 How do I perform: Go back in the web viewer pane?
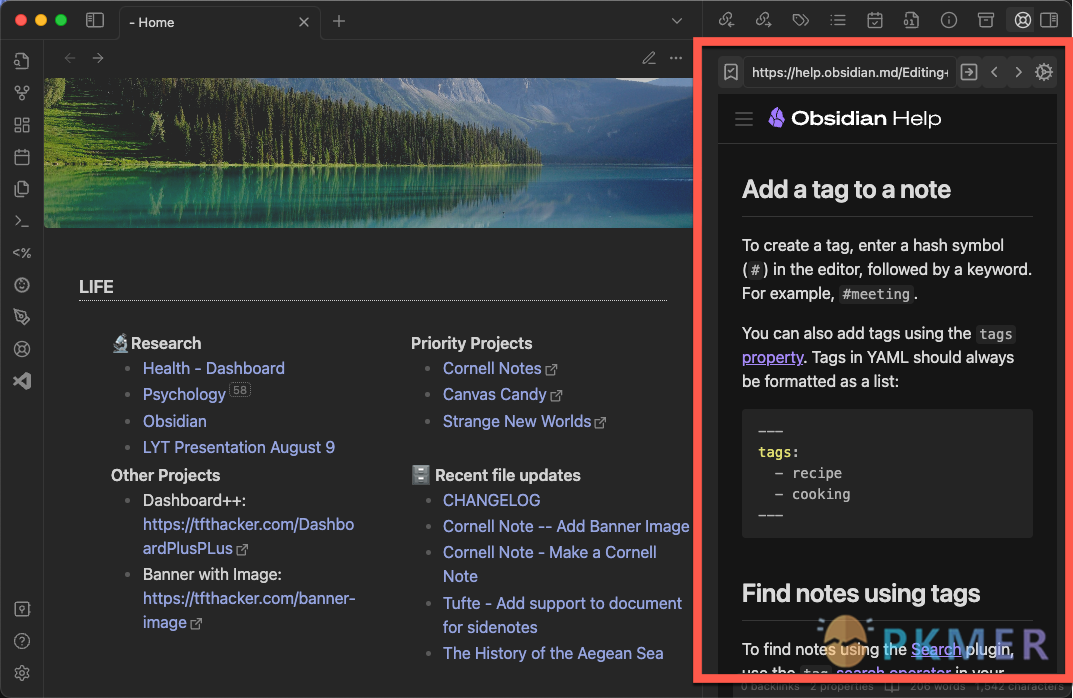click(x=994, y=72)
